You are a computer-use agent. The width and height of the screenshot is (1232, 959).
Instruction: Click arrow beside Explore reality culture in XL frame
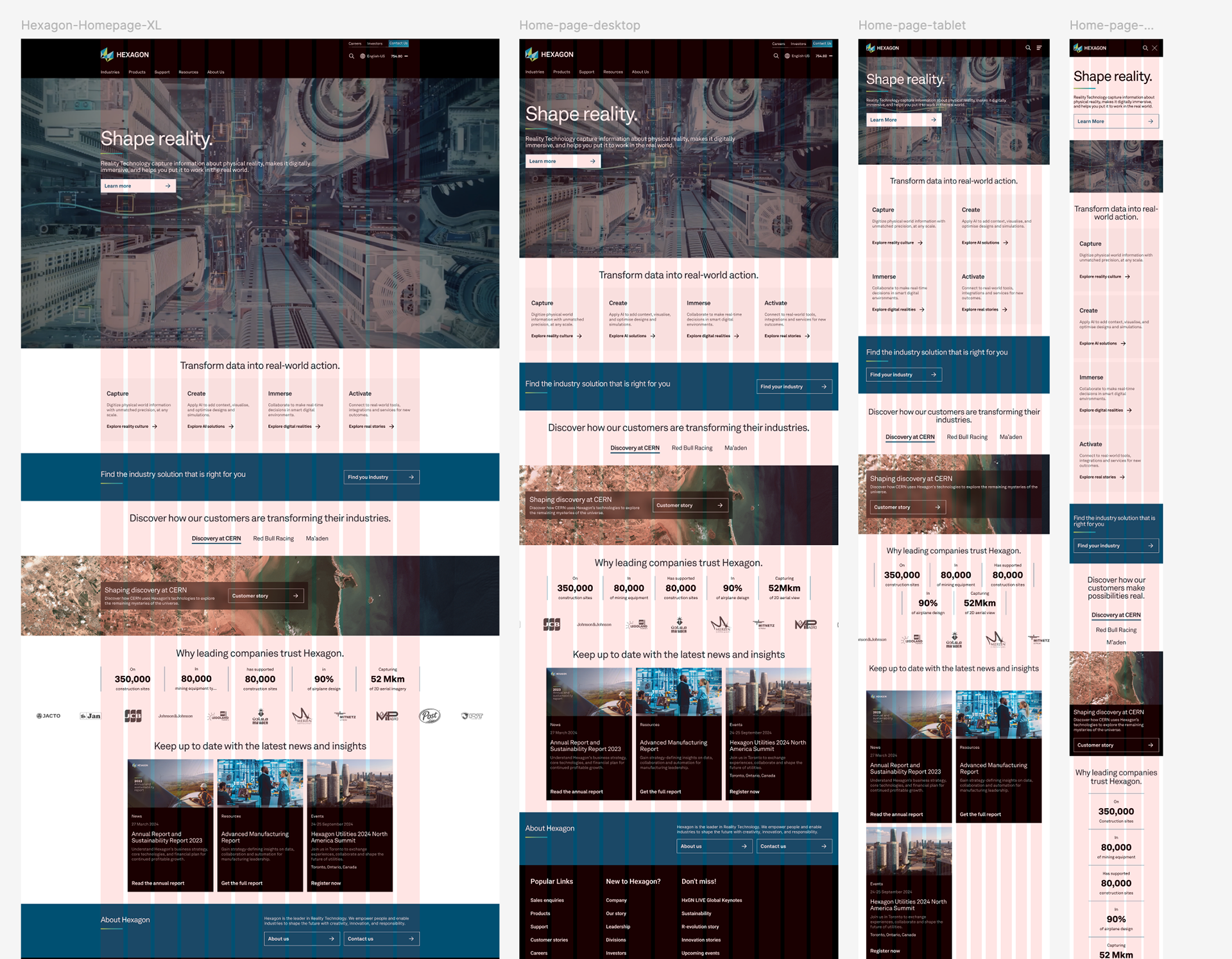pos(155,426)
